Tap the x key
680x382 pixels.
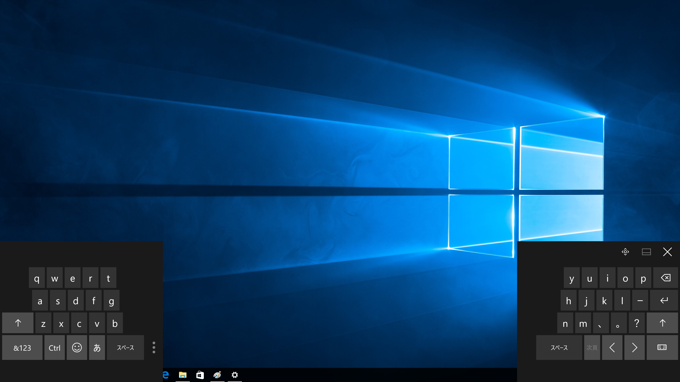[x=61, y=323]
